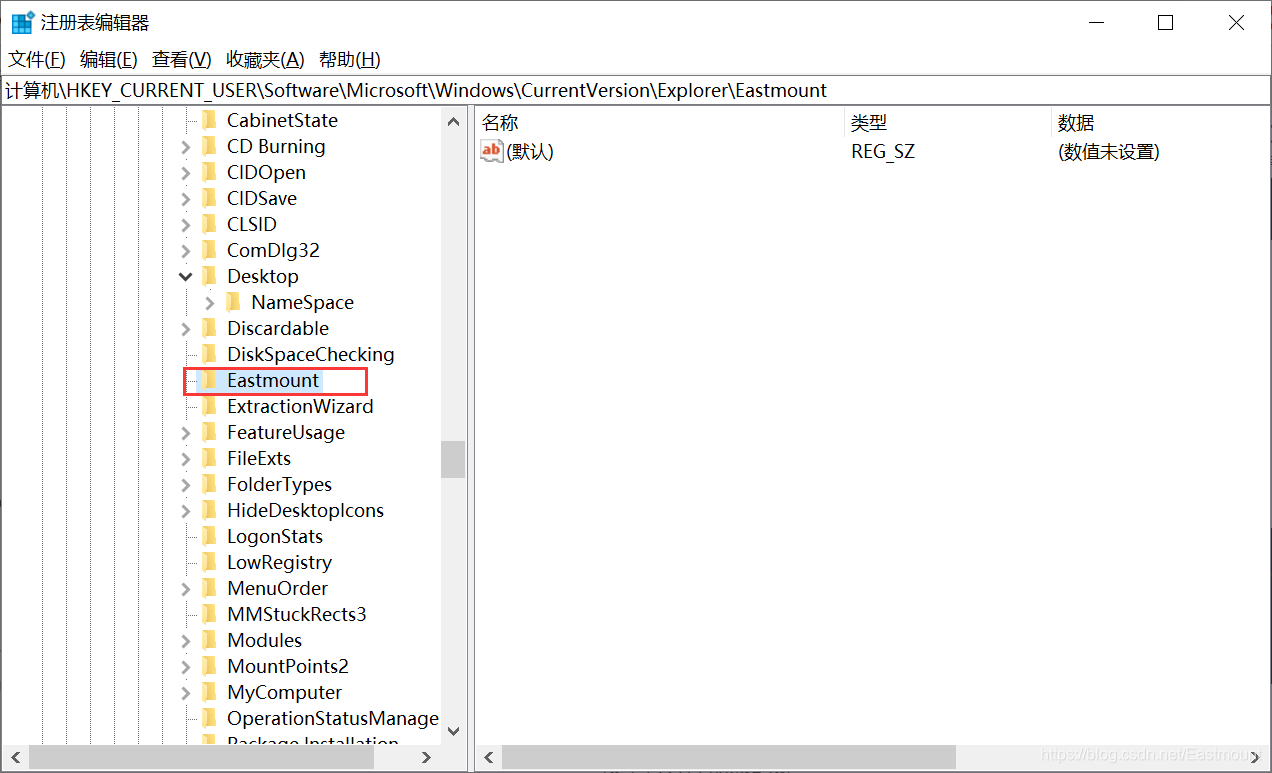Click the FileExts folder icon
This screenshot has width=1272, height=773.
(209, 458)
